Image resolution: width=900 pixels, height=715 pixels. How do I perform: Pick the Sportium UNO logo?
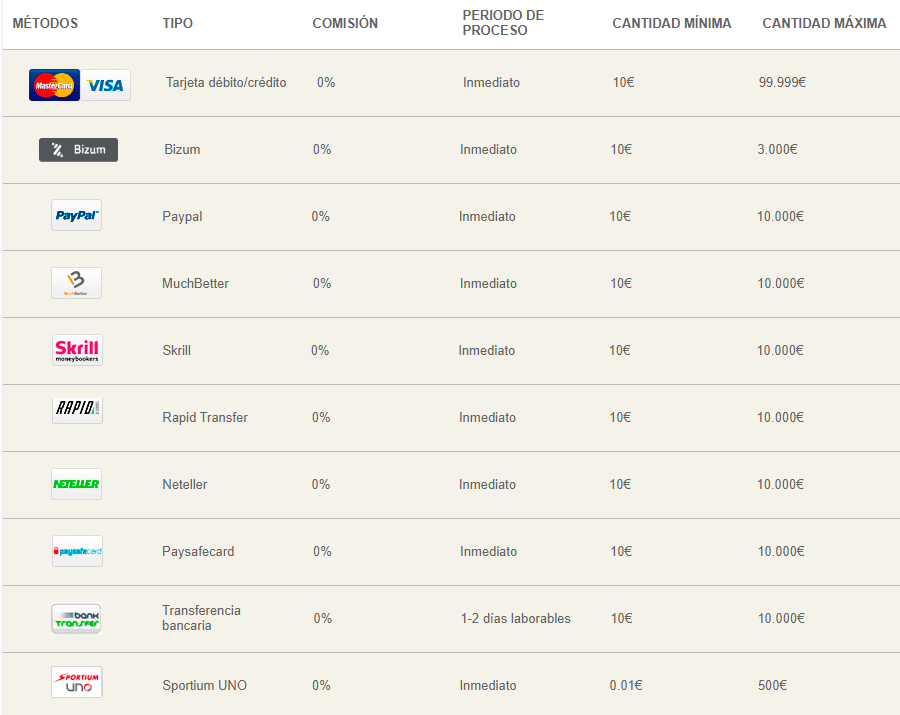pos(77,682)
